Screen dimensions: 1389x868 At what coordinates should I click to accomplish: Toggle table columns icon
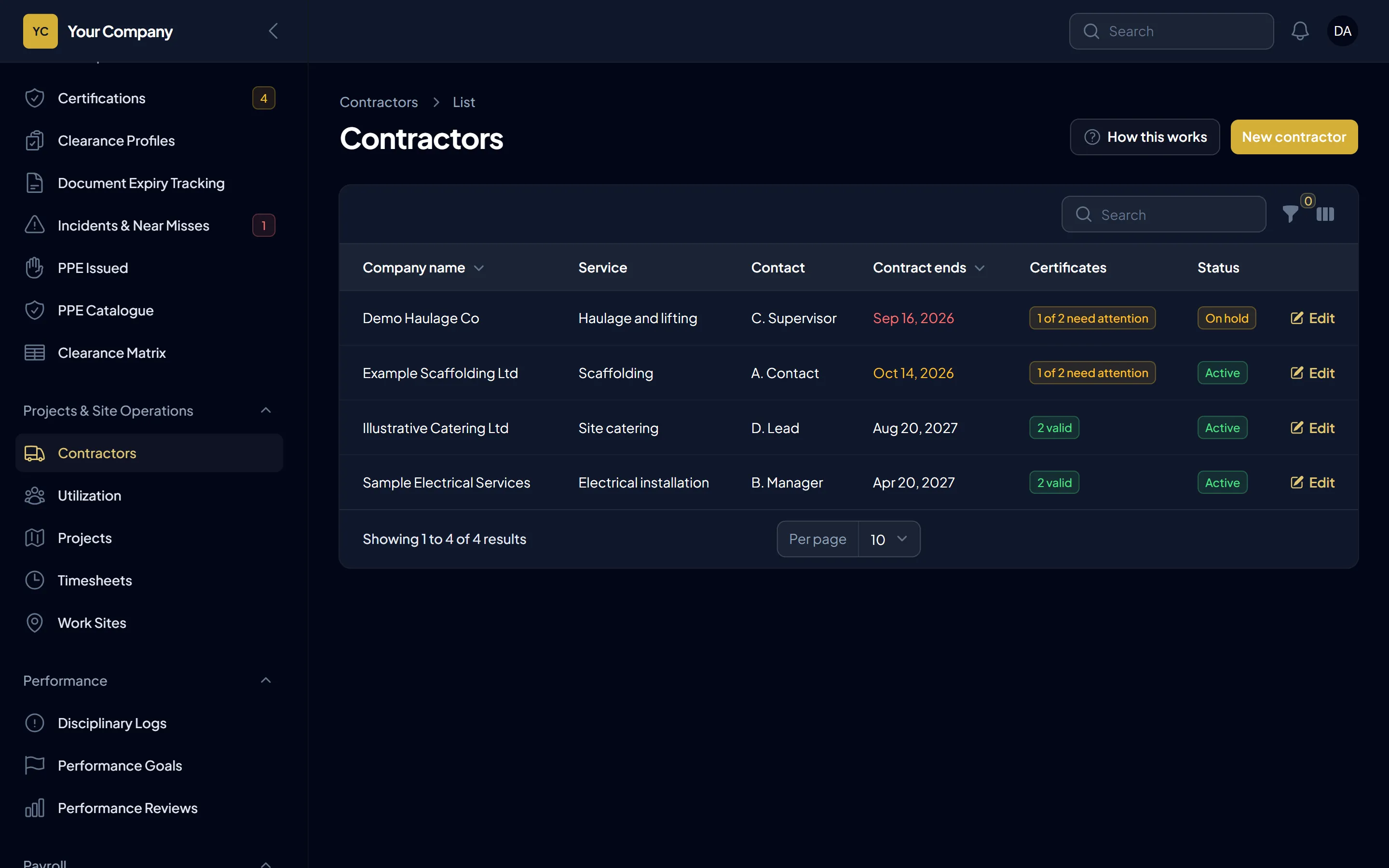1325,214
